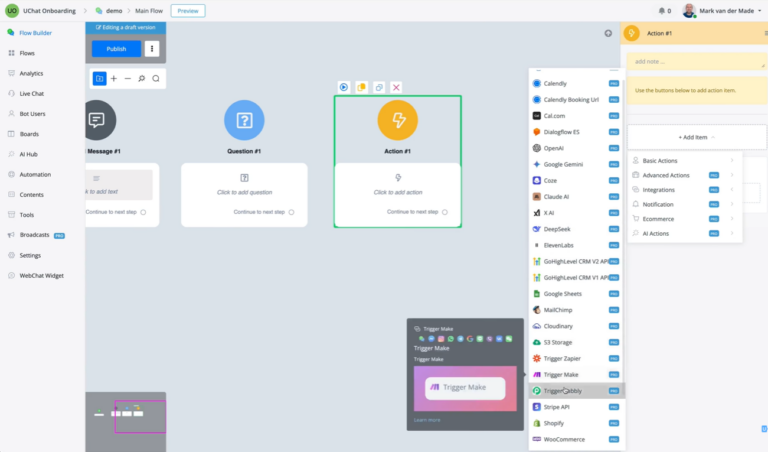Click the add note field
Viewport: 768px width, 452px height.
pyautogui.click(x=696, y=62)
